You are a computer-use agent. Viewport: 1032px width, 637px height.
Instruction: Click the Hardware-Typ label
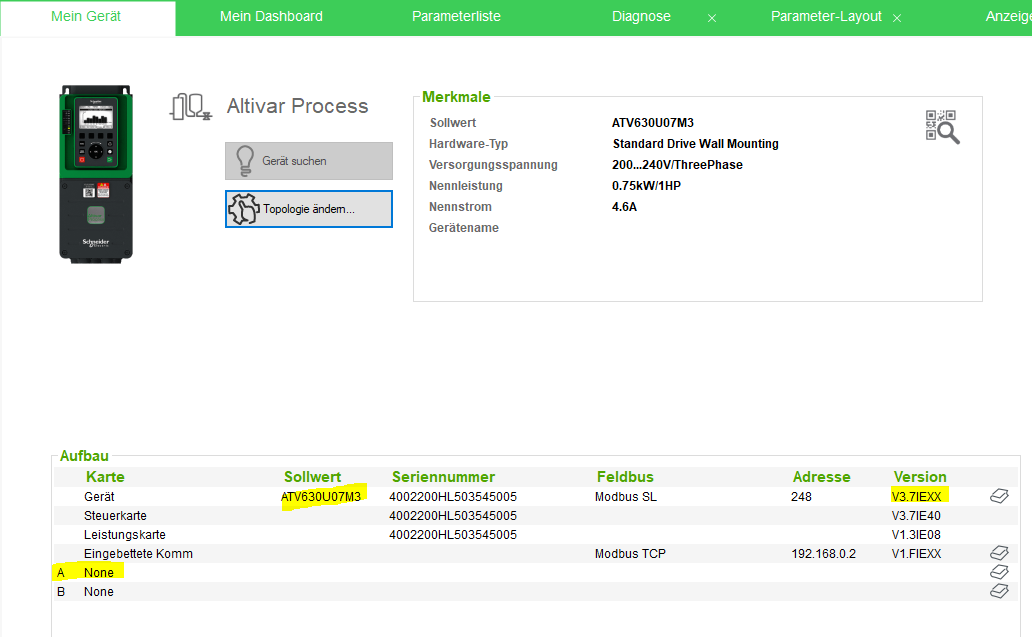[469, 144]
